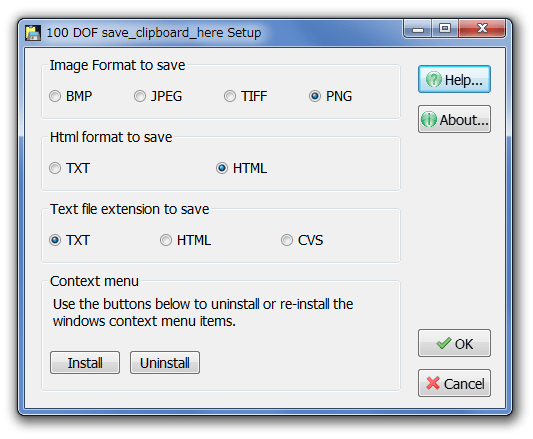Click the Uninstall button
533x439 pixels.
[165, 363]
